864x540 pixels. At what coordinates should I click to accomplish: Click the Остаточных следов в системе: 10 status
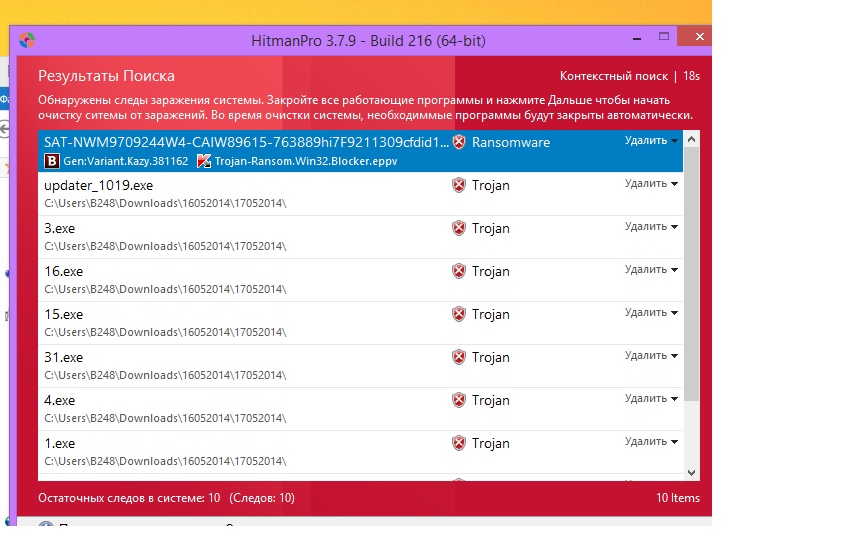pyautogui.click(x=129, y=498)
